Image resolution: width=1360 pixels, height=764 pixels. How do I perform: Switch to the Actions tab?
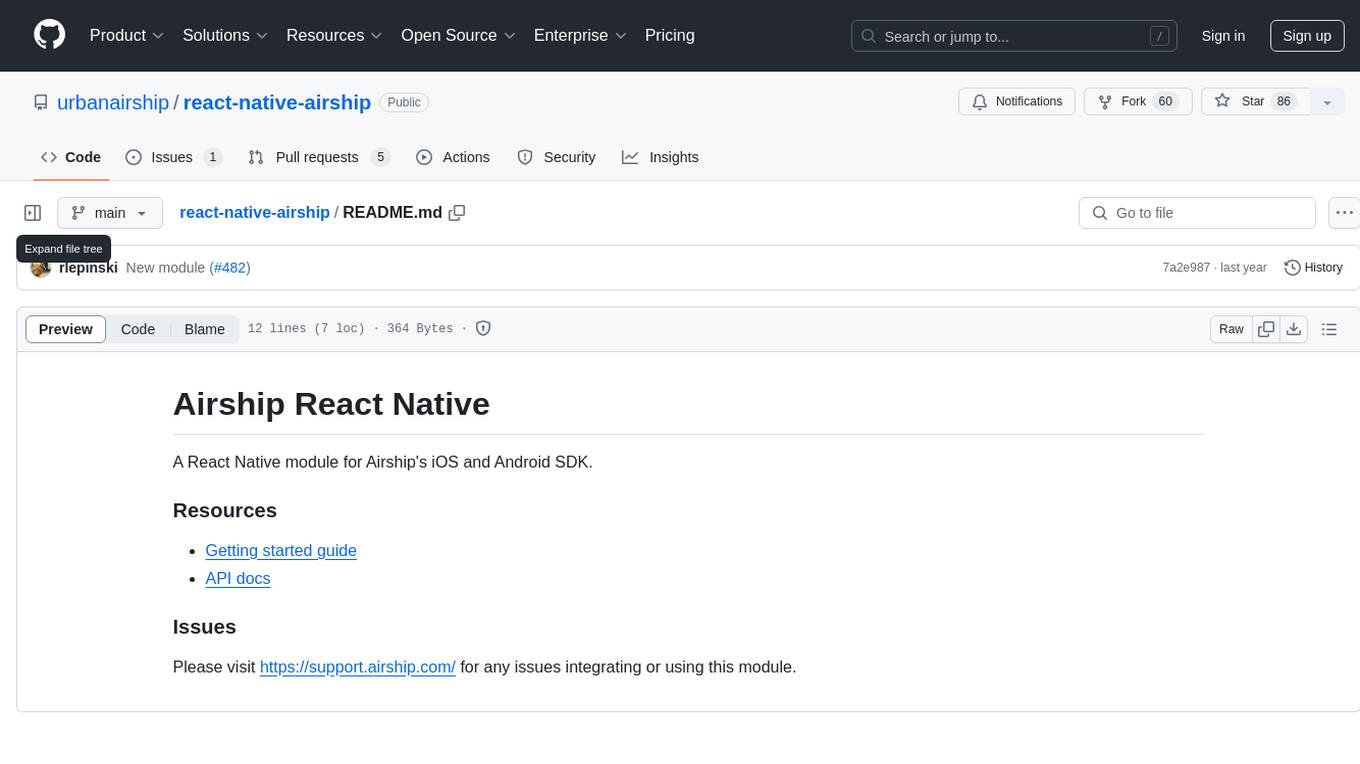[453, 157]
